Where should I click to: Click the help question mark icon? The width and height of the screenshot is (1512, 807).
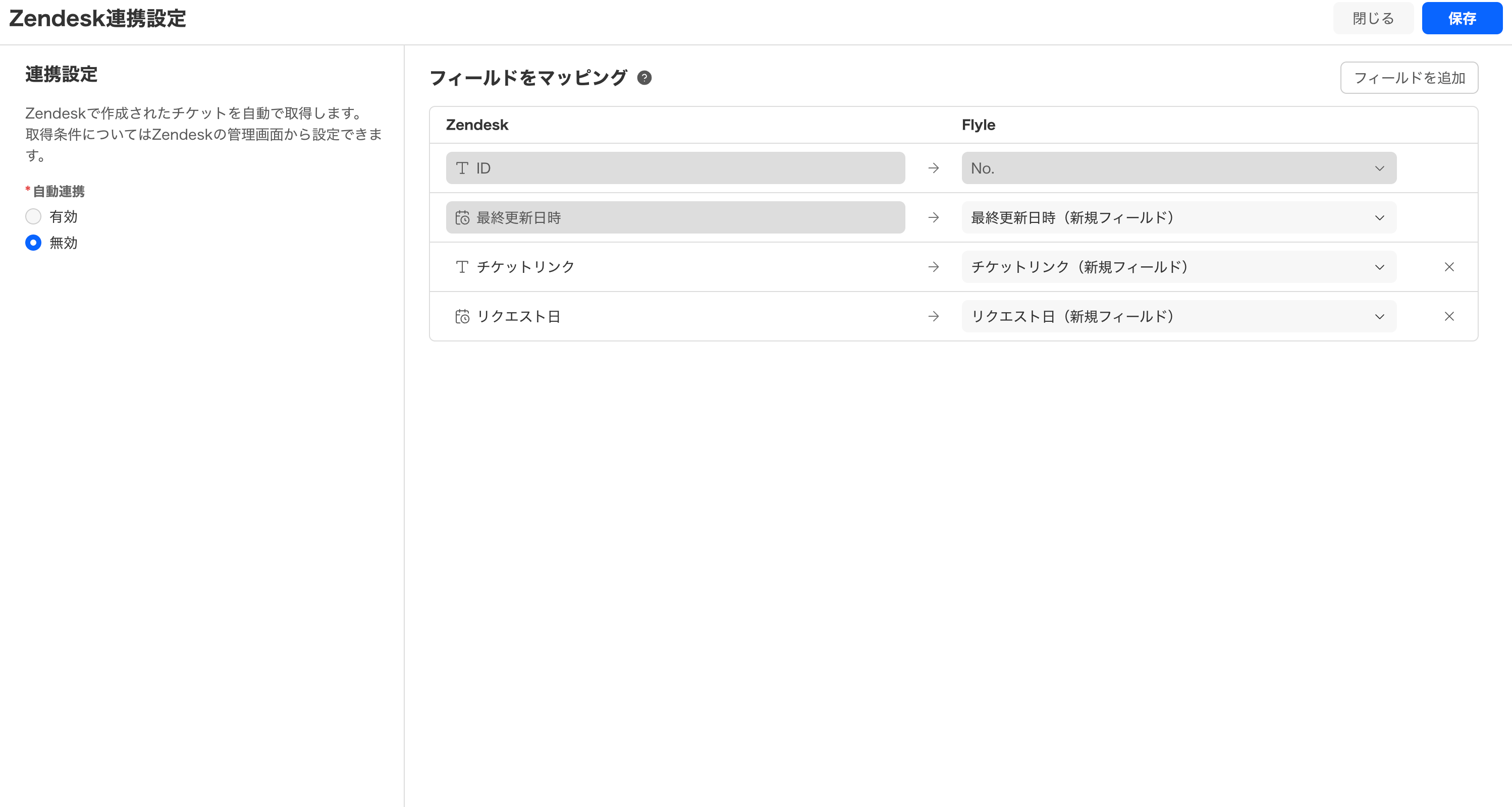[644, 77]
